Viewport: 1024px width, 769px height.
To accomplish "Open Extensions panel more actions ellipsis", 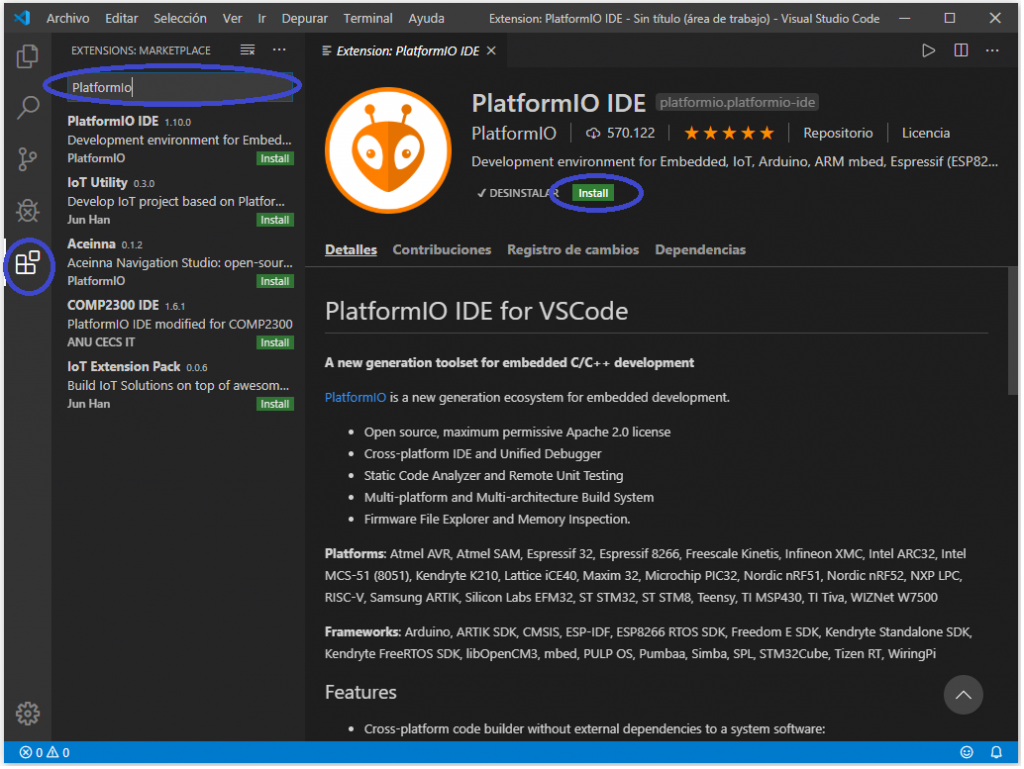I will pyautogui.click(x=280, y=50).
